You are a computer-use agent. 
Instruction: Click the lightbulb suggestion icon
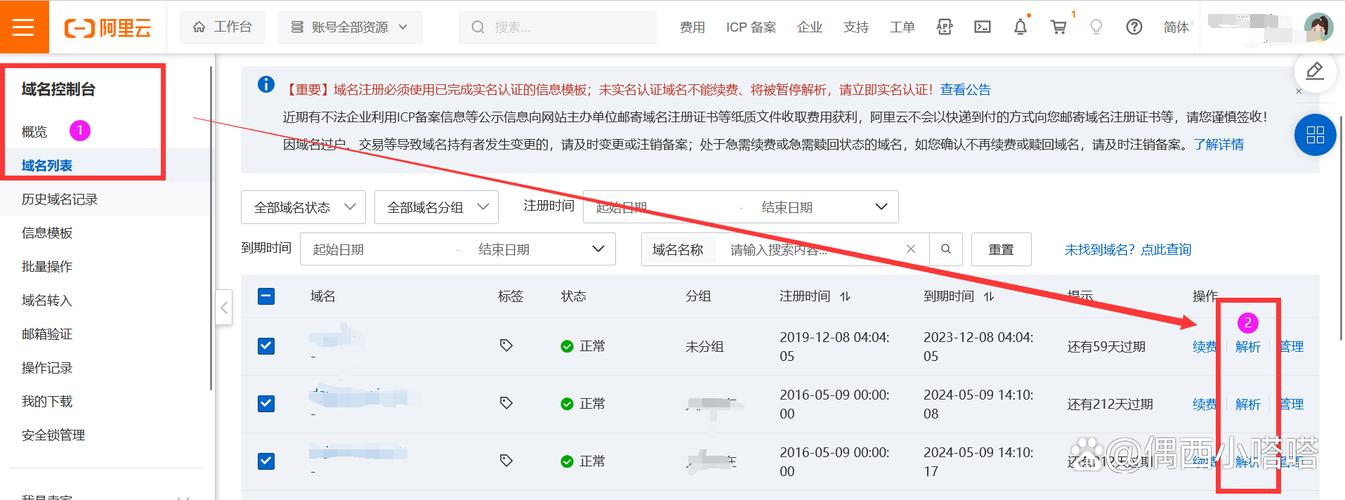pos(1096,27)
